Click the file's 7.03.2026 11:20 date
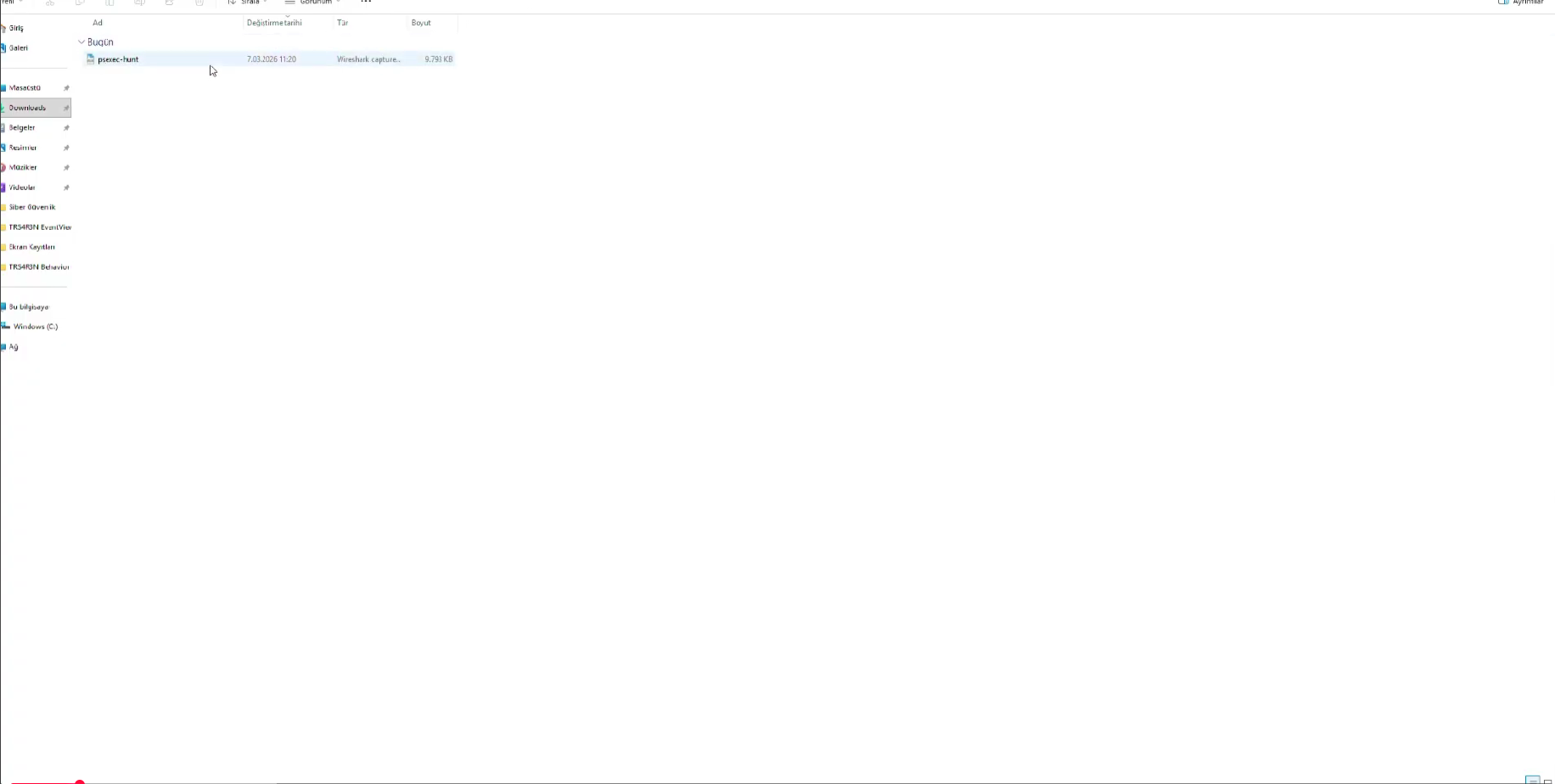 tap(272, 59)
